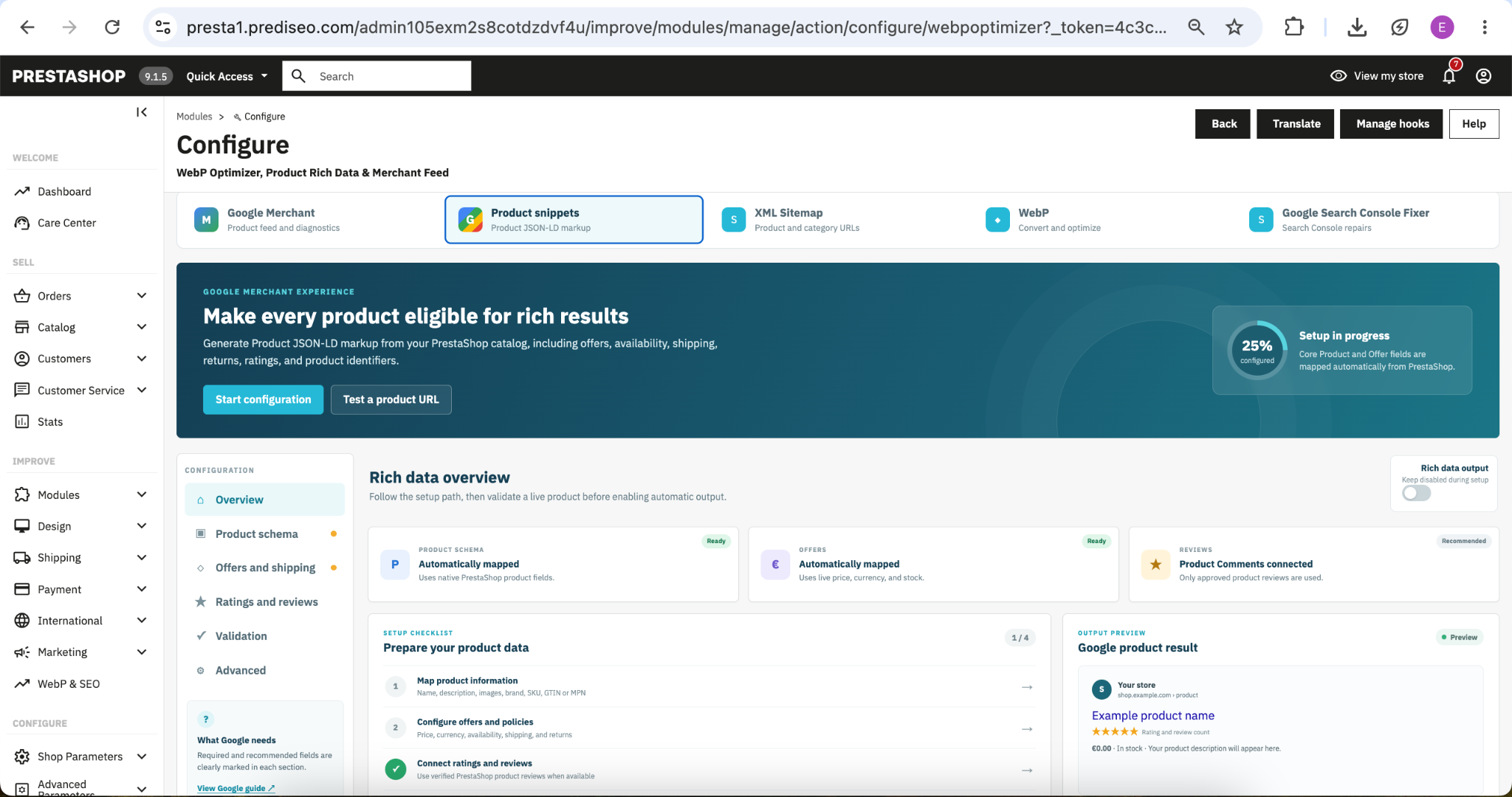Click the Start configuration button
This screenshot has height=797, width=1512.
[263, 399]
